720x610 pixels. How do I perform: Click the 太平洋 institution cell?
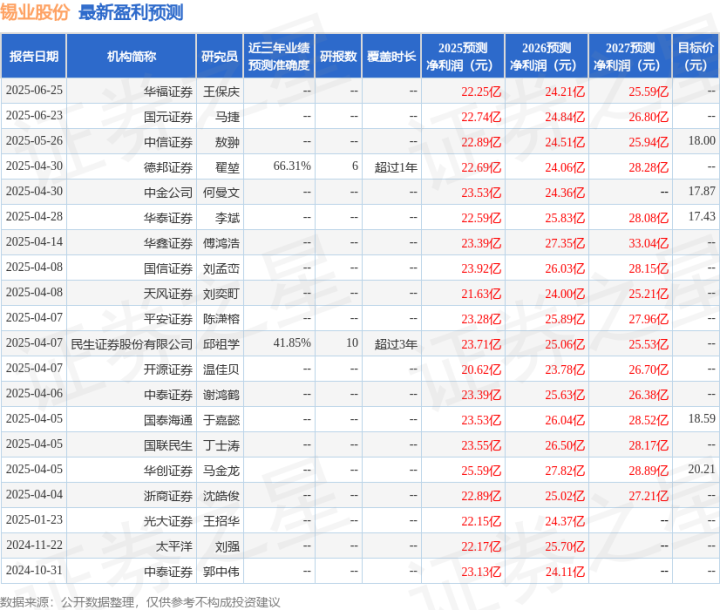click(174, 547)
